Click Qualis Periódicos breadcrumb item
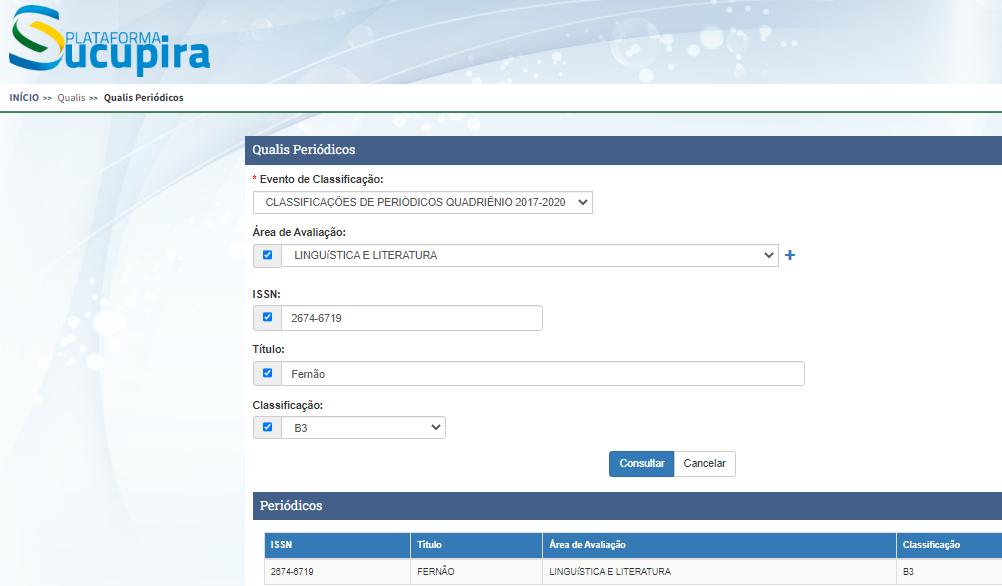 [x=144, y=98]
